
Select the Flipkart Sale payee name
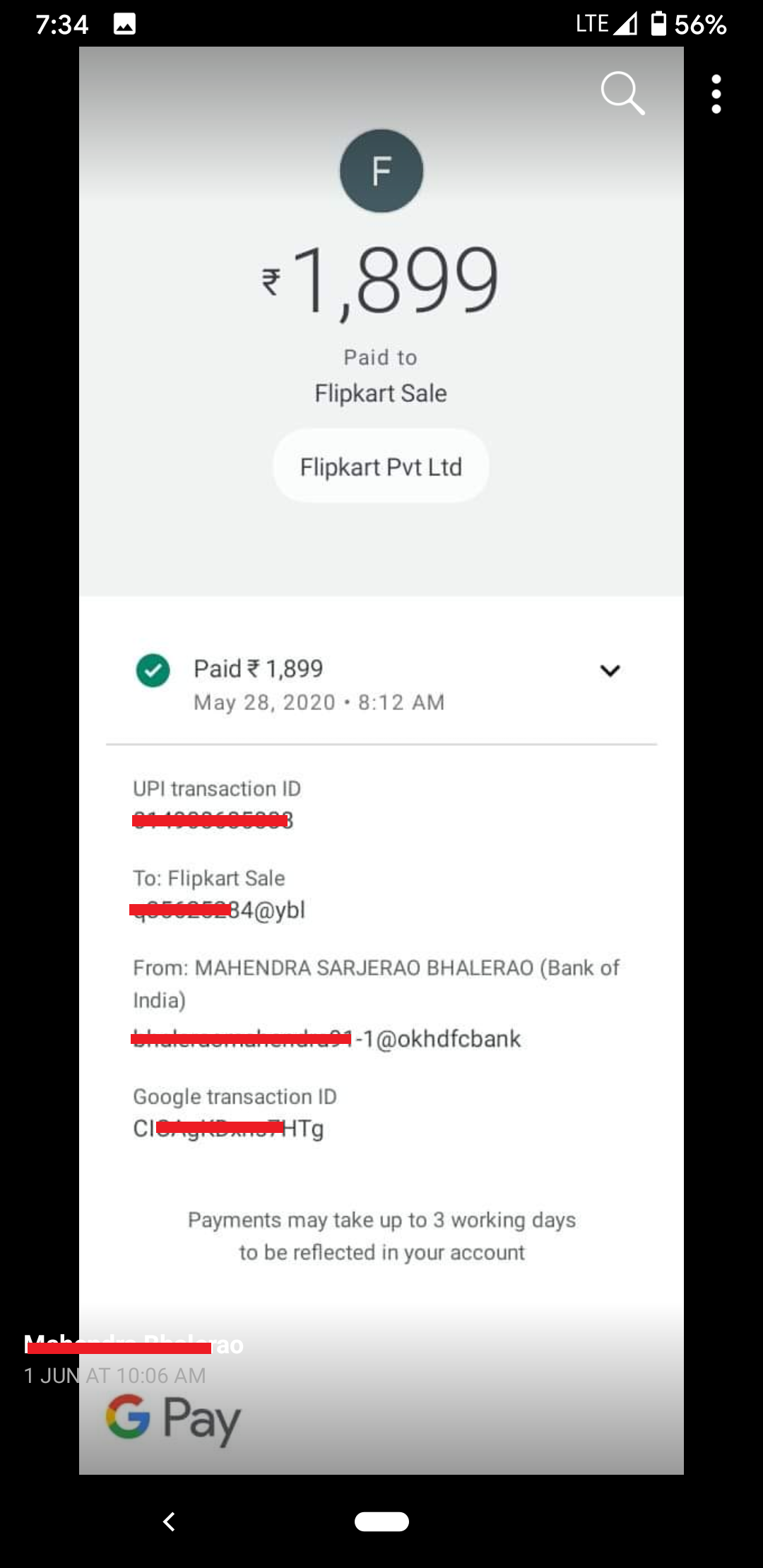coord(381,393)
